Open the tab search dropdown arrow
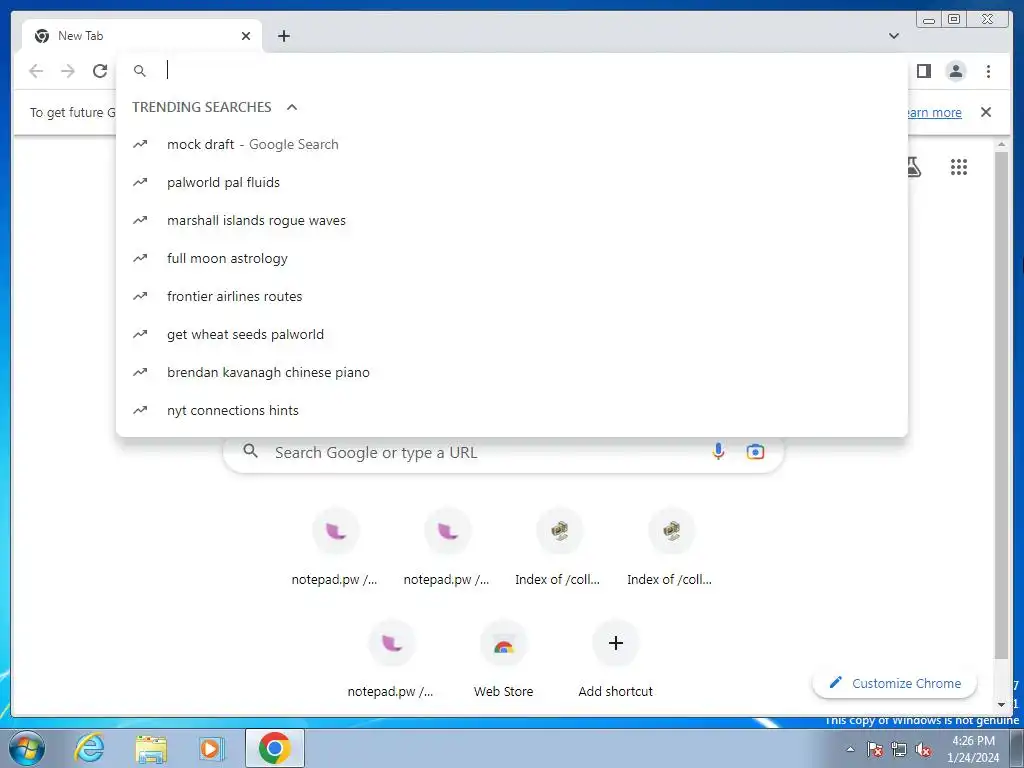This screenshot has height=768, width=1024. (894, 36)
